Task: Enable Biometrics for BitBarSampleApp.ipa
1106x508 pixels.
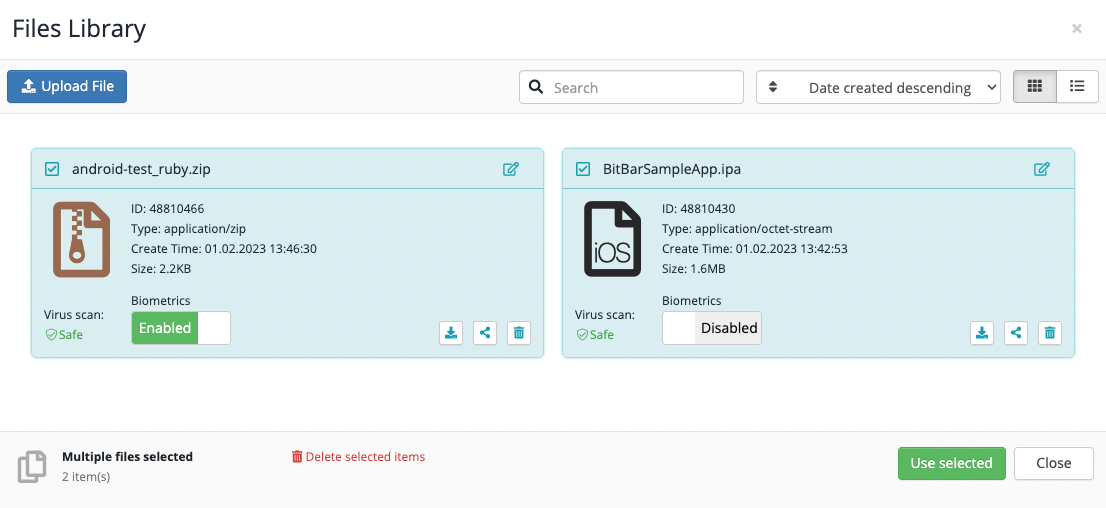Action: pyautogui.click(x=712, y=328)
